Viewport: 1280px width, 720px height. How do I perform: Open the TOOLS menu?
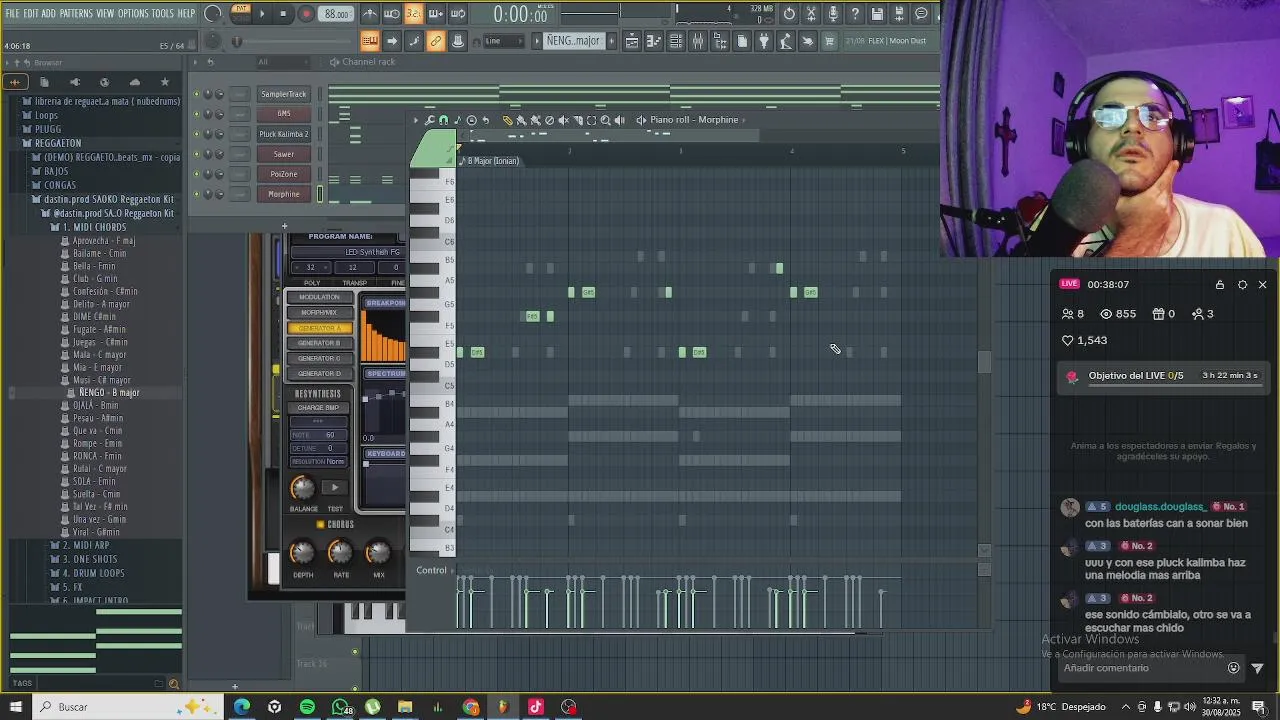163,14
